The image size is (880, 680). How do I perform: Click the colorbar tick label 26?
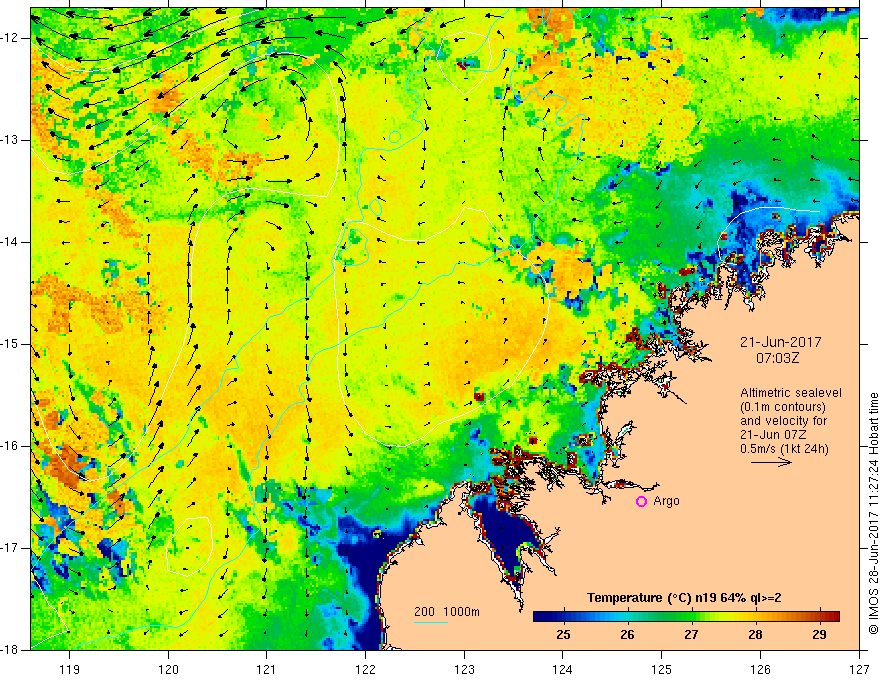click(627, 635)
